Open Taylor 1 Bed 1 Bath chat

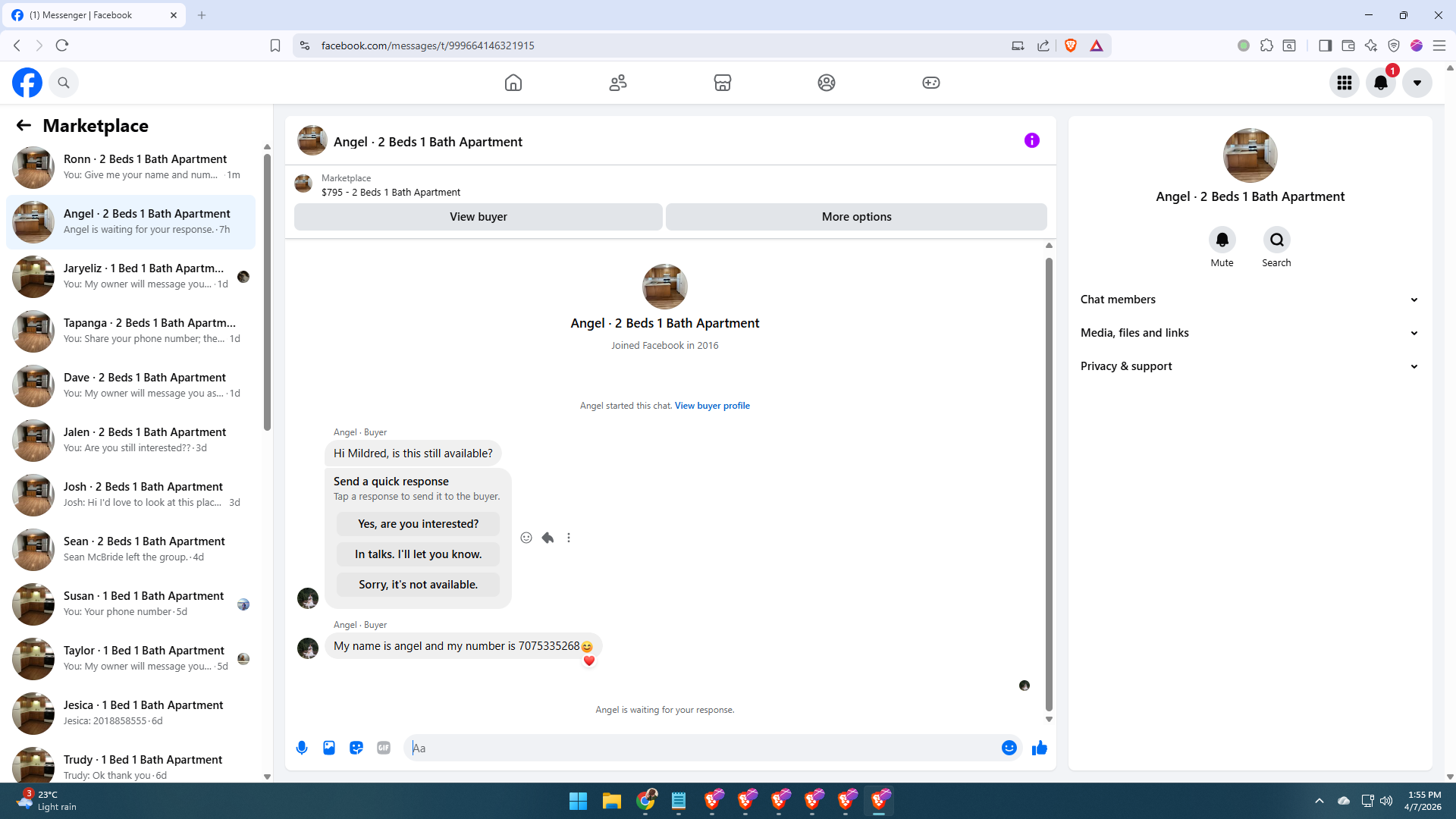tap(130, 659)
